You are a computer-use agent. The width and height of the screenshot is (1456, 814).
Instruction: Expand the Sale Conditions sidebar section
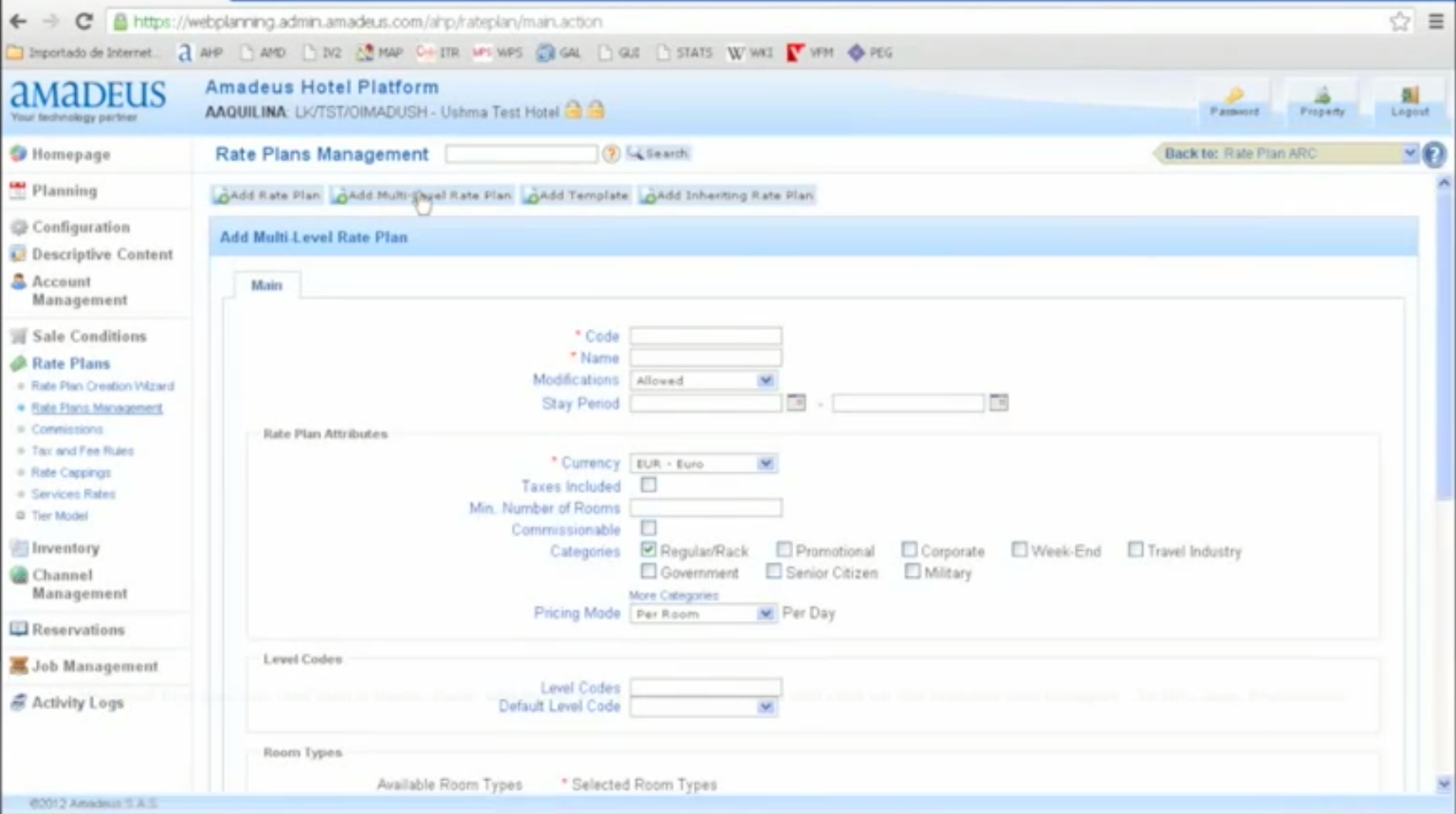pos(89,336)
